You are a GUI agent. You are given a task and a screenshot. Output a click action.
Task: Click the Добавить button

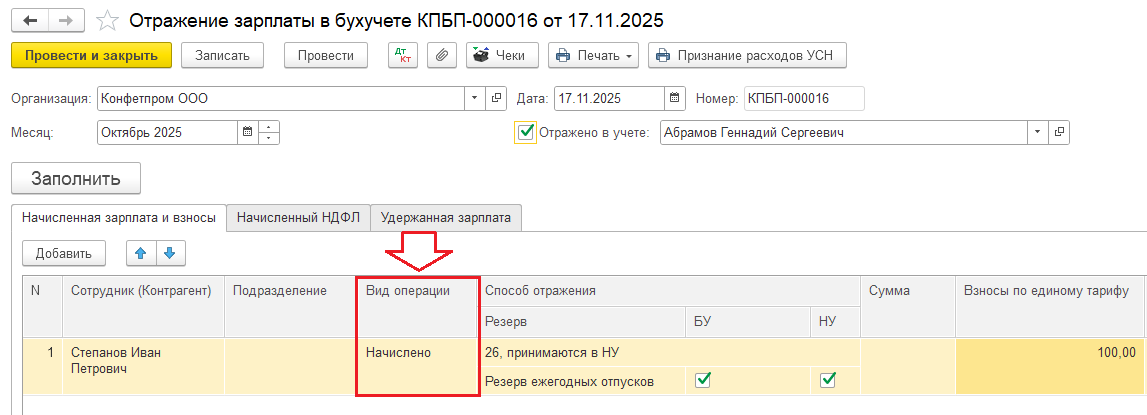[64, 253]
